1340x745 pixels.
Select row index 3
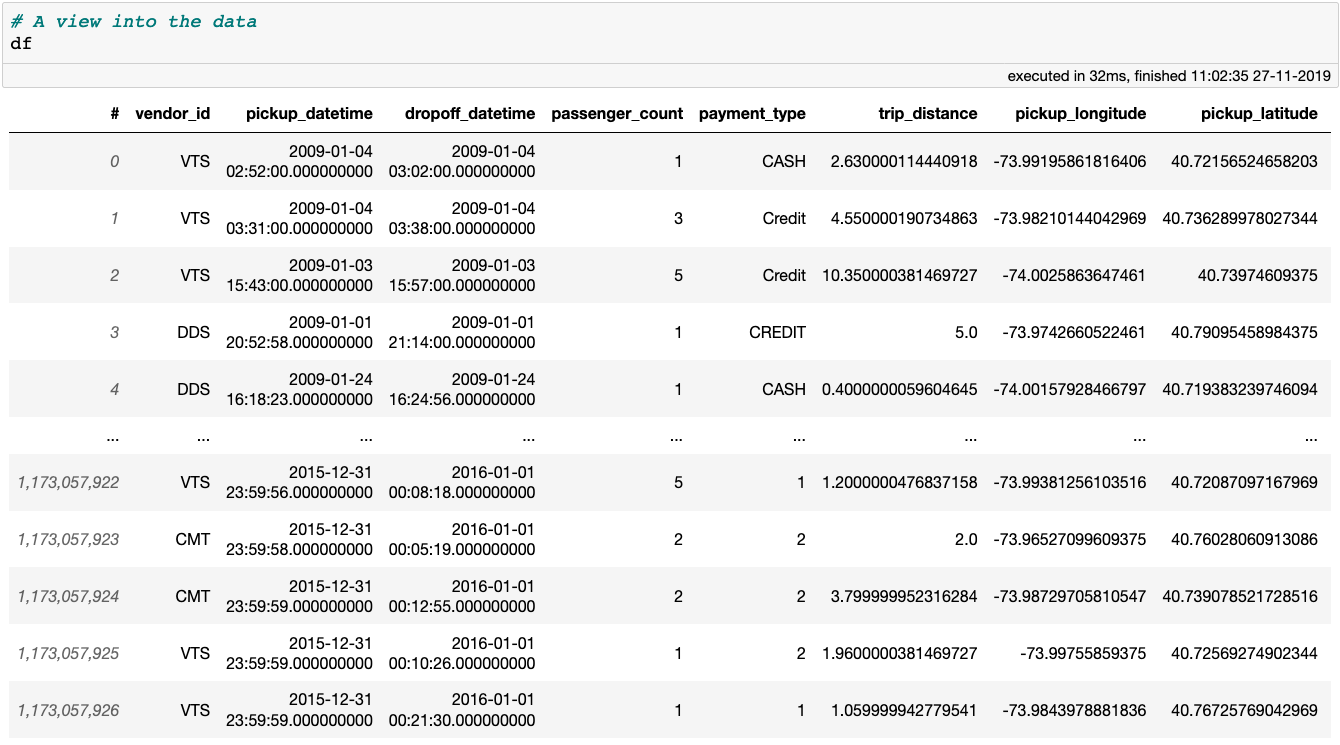pos(115,332)
